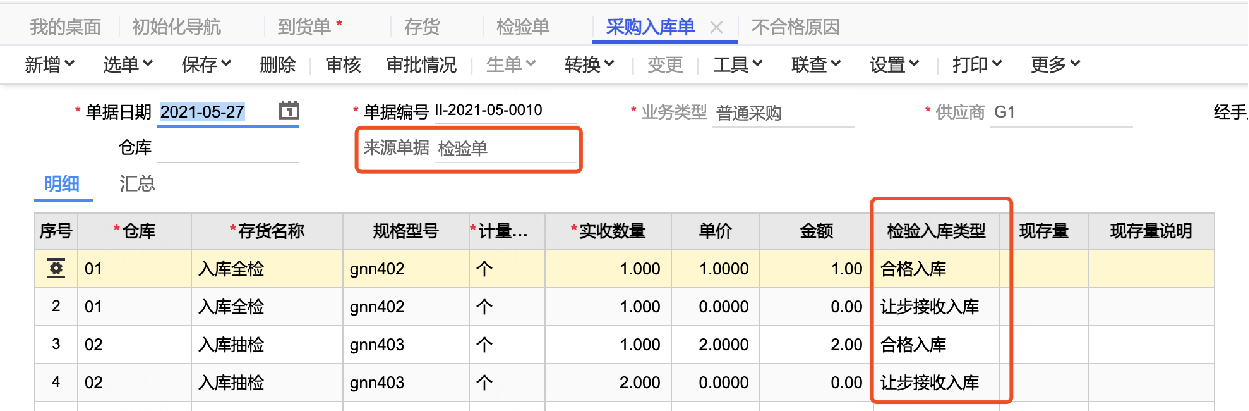Expand the 转换 menu
This screenshot has height=411, width=1249.
pos(590,65)
